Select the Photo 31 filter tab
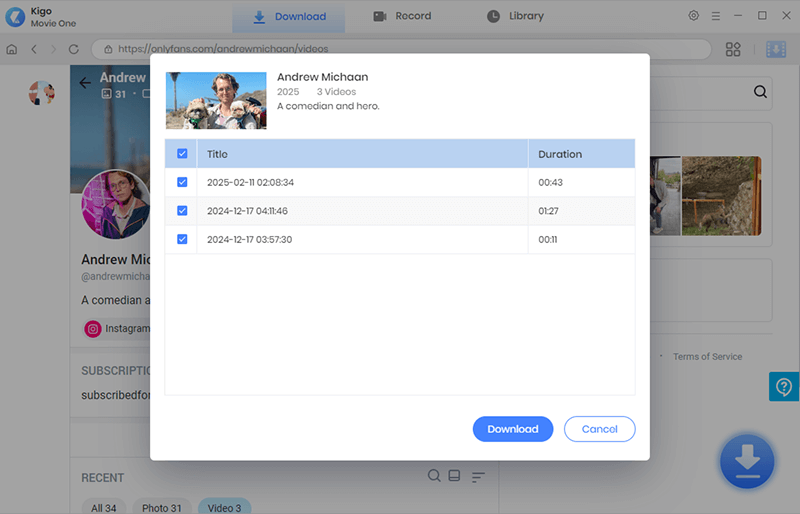Viewport: 800px width, 514px height. 162,508
